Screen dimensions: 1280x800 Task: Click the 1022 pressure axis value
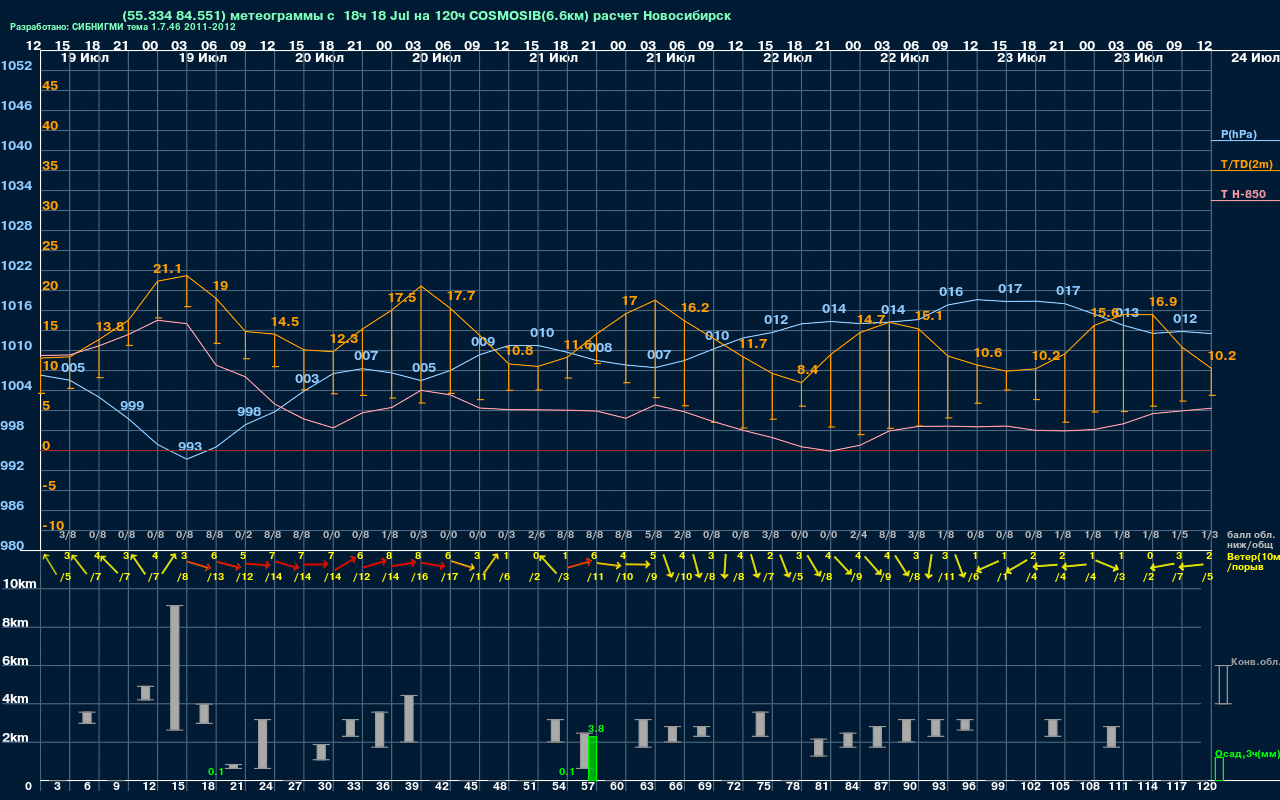point(16,266)
